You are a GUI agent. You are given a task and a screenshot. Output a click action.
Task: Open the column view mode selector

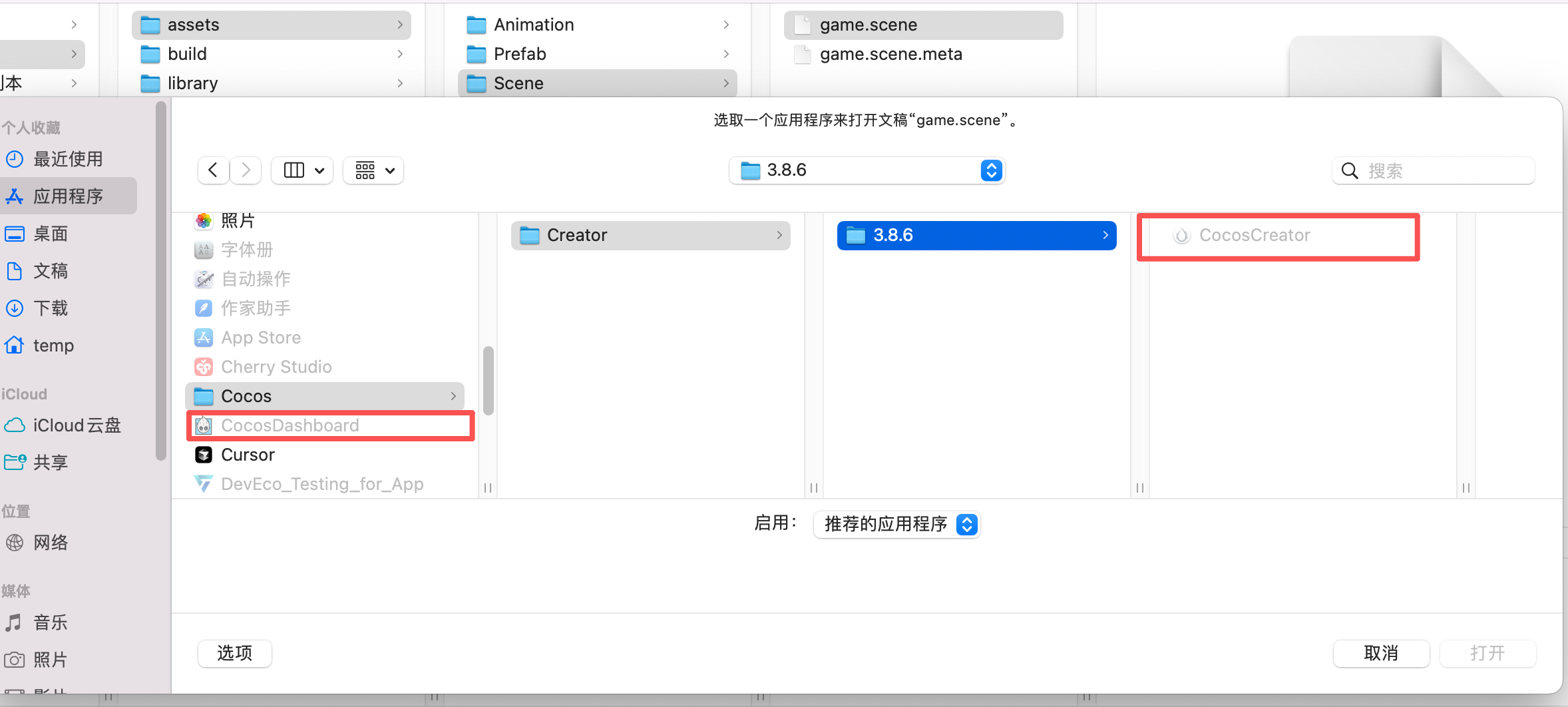tap(303, 170)
